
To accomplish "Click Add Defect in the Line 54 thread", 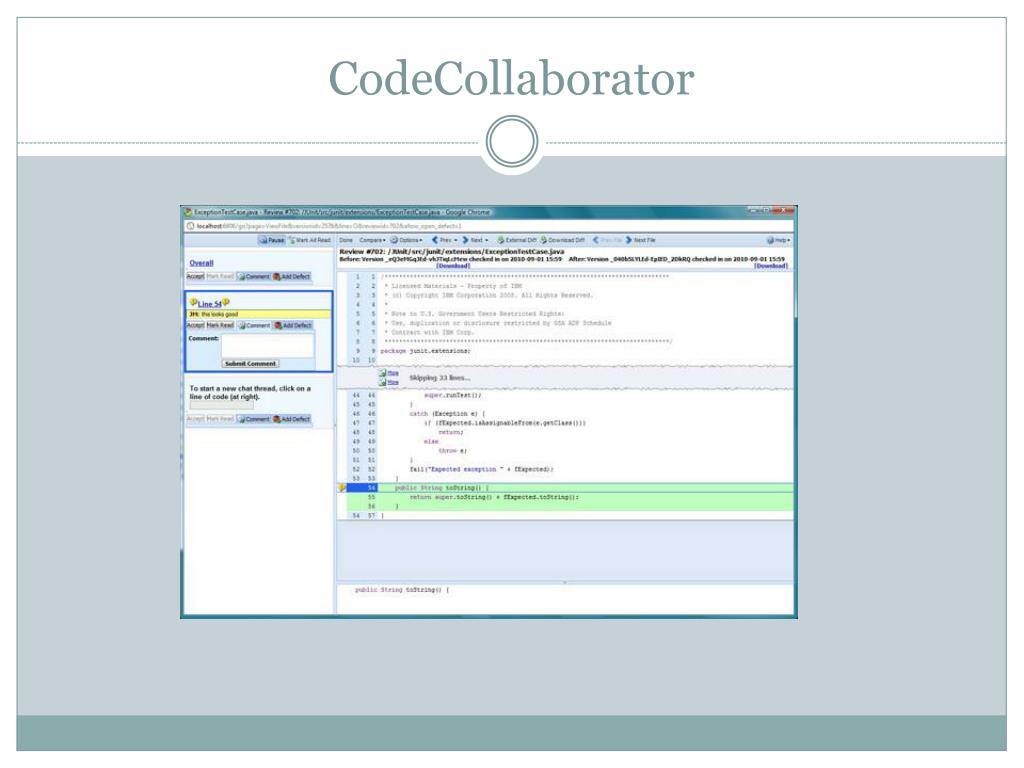I will click(293, 325).
